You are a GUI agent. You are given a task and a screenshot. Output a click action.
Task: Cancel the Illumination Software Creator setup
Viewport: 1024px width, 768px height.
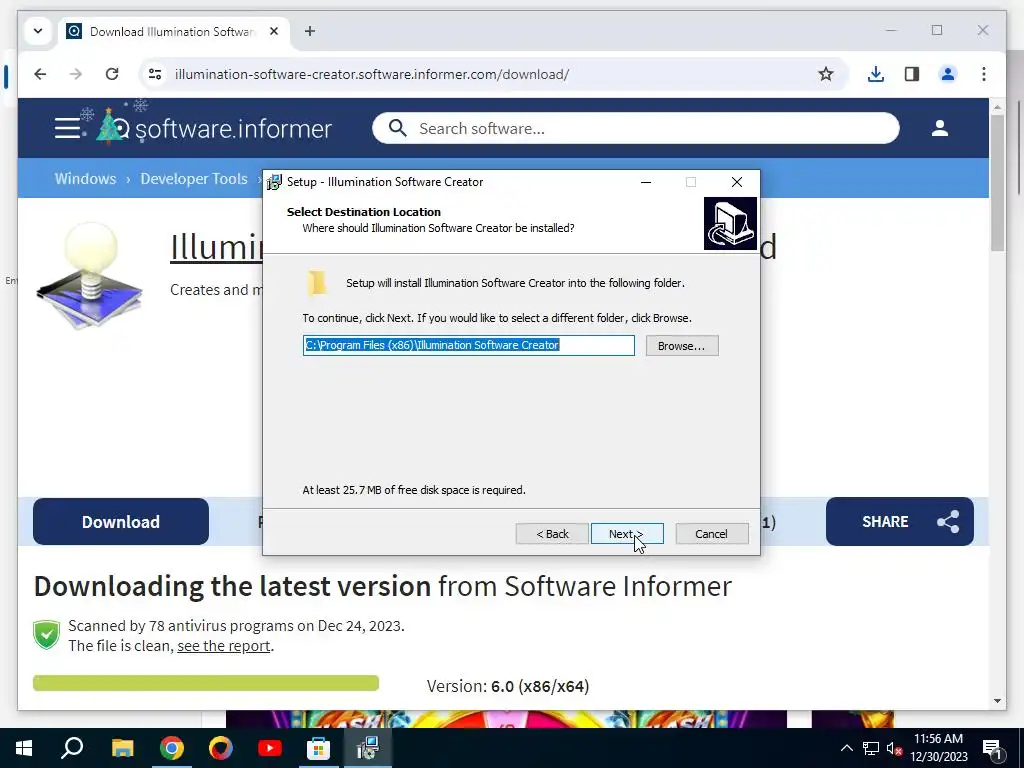tap(711, 534)
